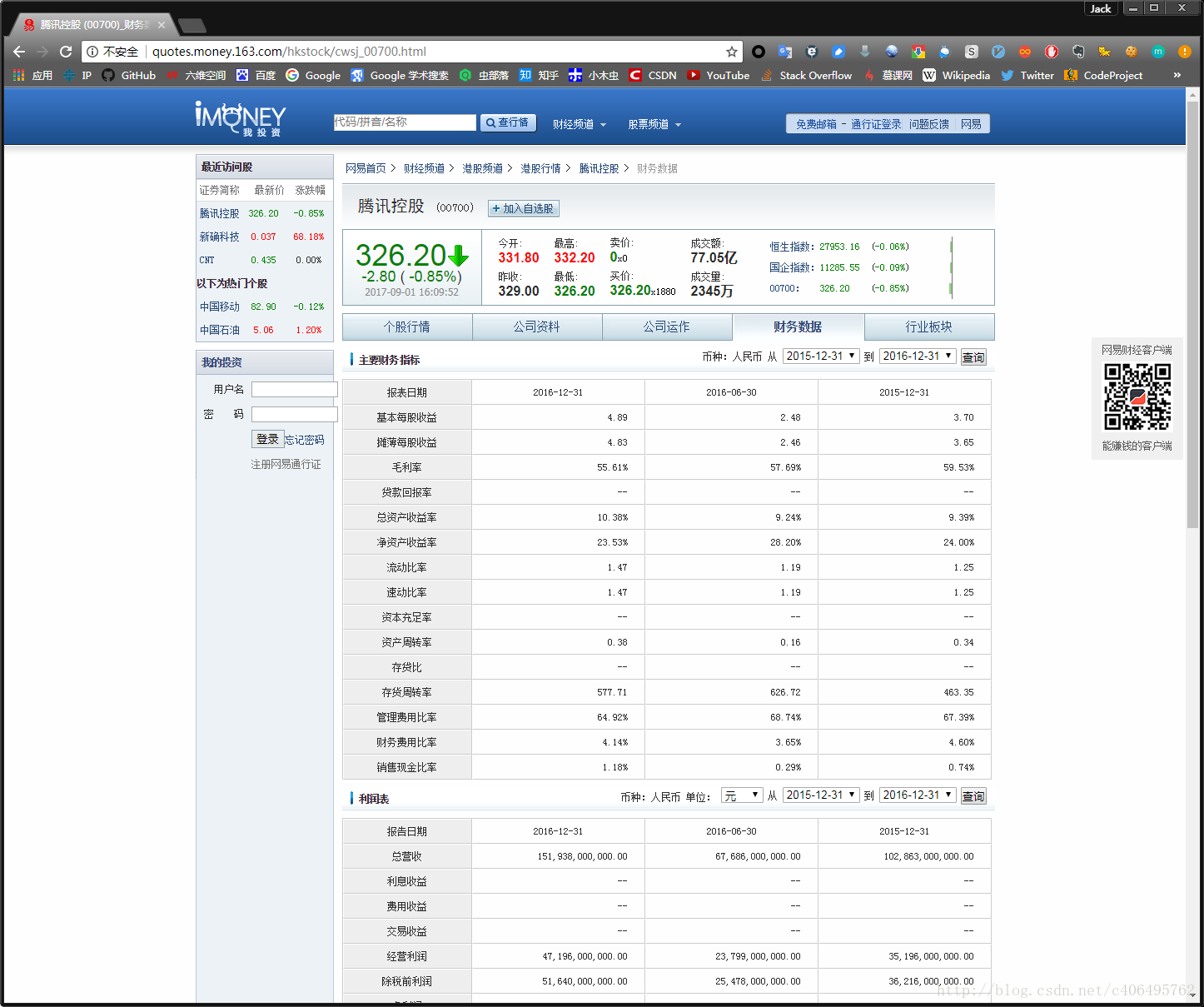Open the Vimium V extension icon

(998, 52)
